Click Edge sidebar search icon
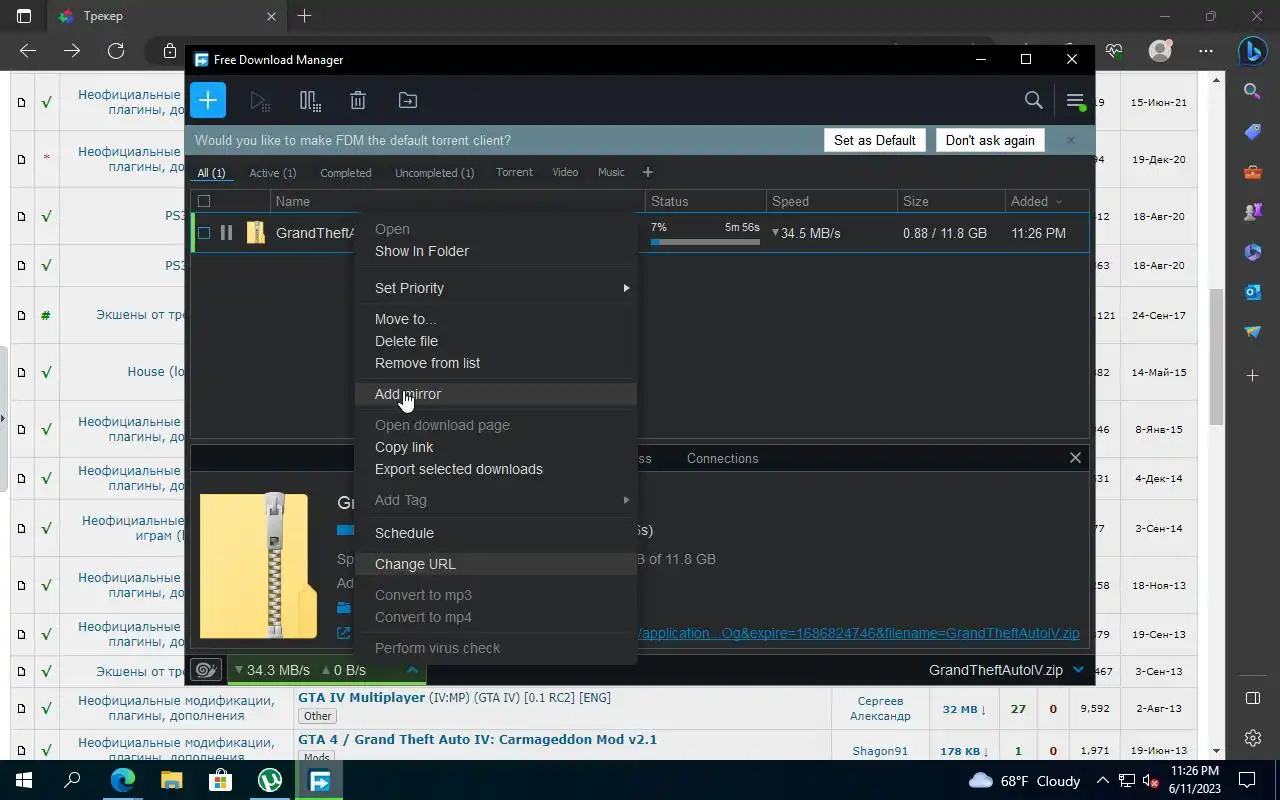Viewport: 1280px width, 800px height. point(1252,91)
